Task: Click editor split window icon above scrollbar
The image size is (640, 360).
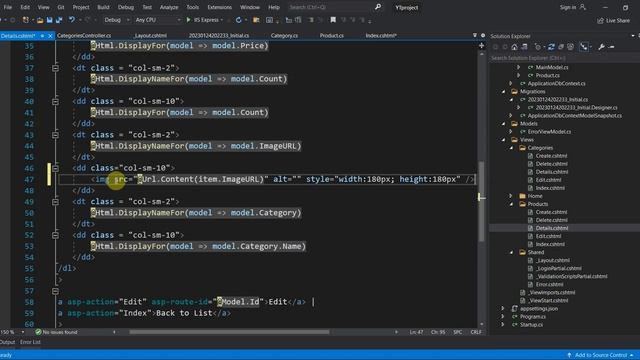Action: [482, 46]
